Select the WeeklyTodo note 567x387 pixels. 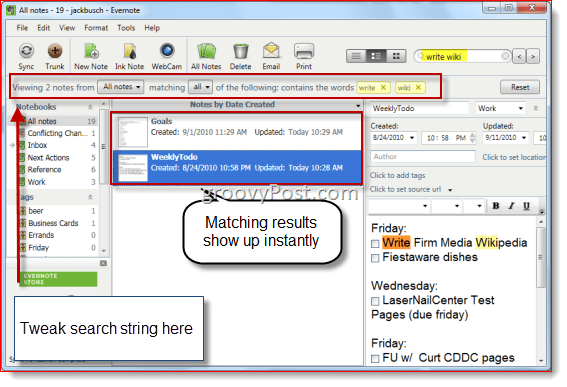pos(237,167)
